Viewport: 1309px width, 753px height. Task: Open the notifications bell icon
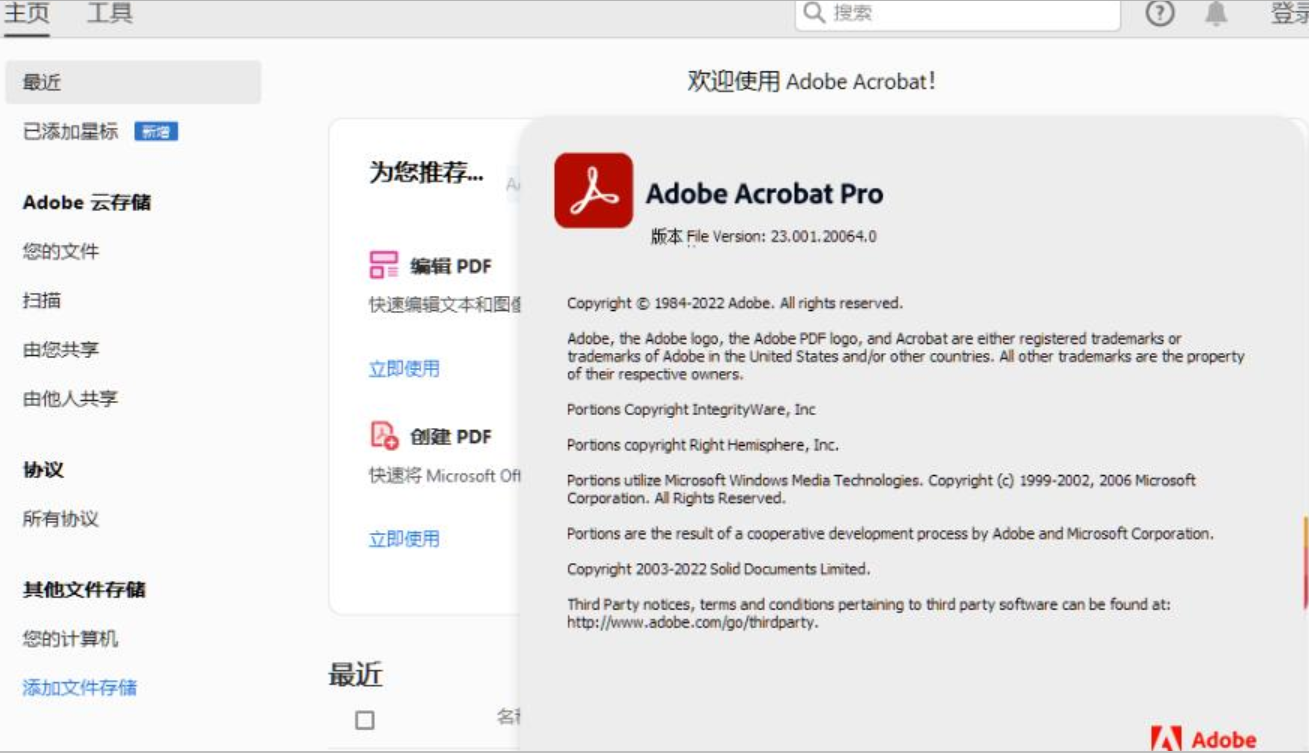click(x=1216, y=13)
